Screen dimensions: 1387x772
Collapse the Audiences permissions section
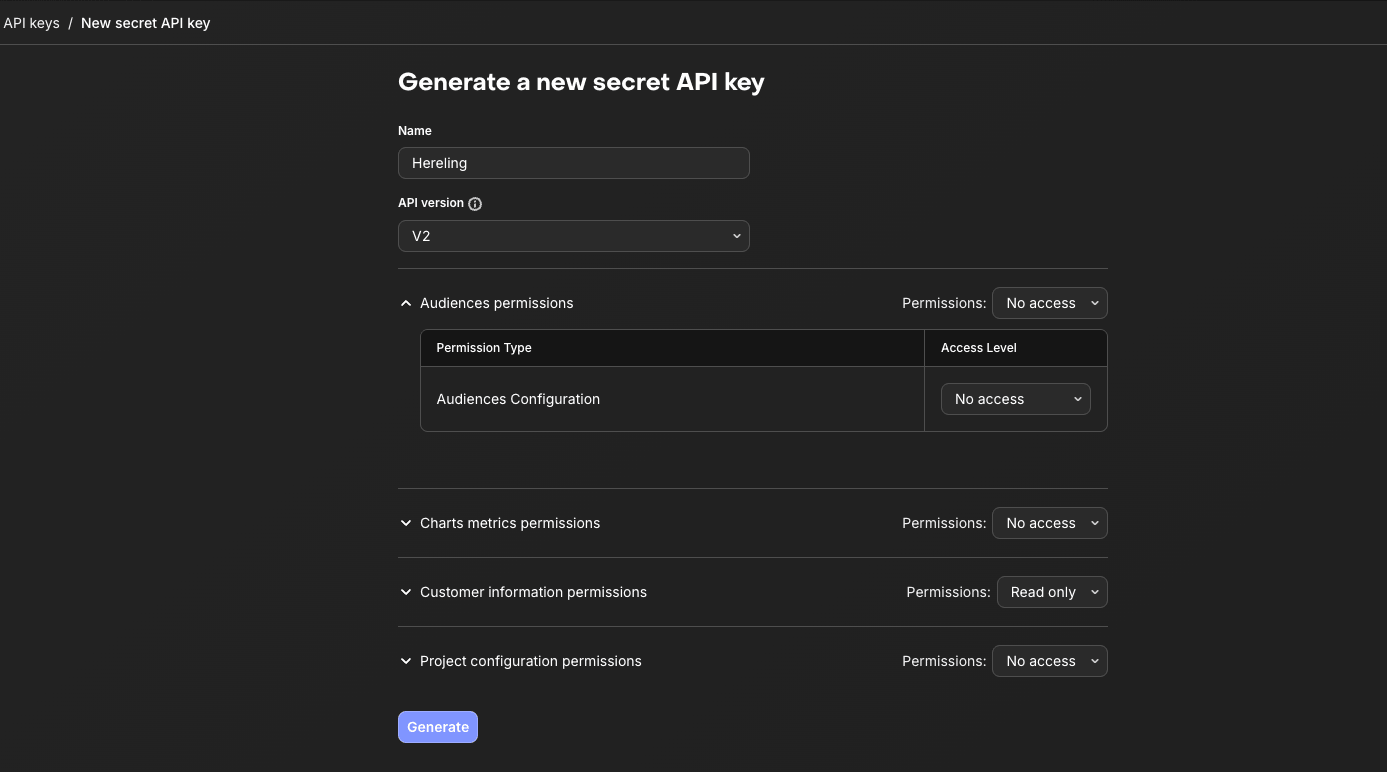click(x=406, y=303)
